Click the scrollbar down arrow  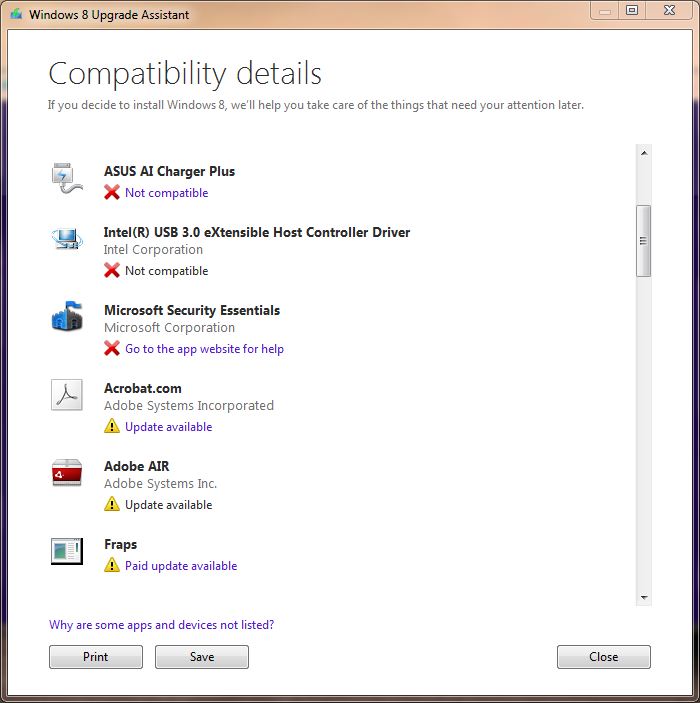coord(644,597)
